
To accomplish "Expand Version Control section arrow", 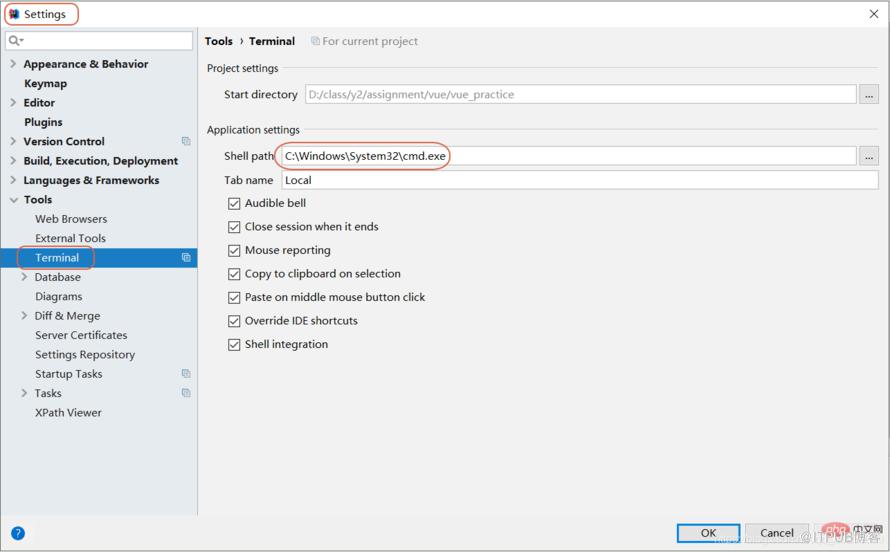I will click(13, 141).
